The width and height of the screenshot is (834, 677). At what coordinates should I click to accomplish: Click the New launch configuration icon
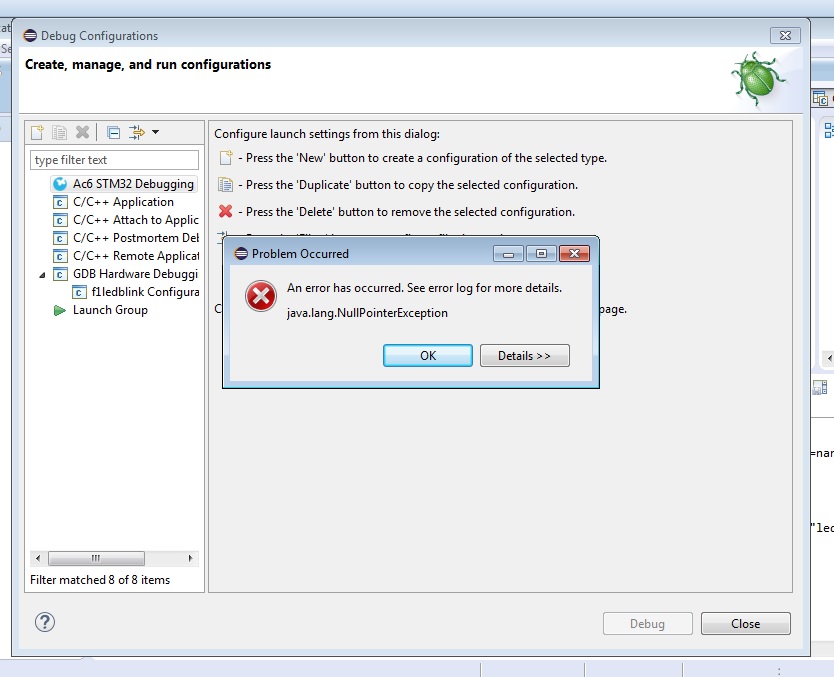[38, 132]
